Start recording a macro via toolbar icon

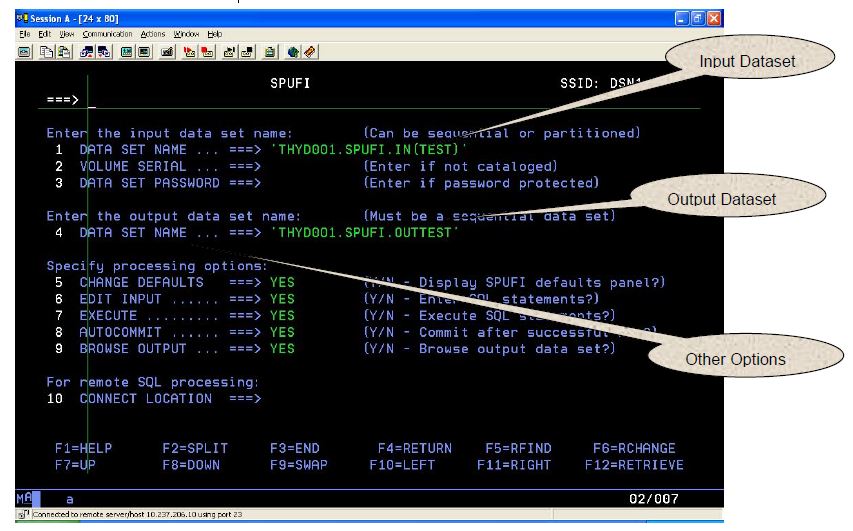coord(189,52)
